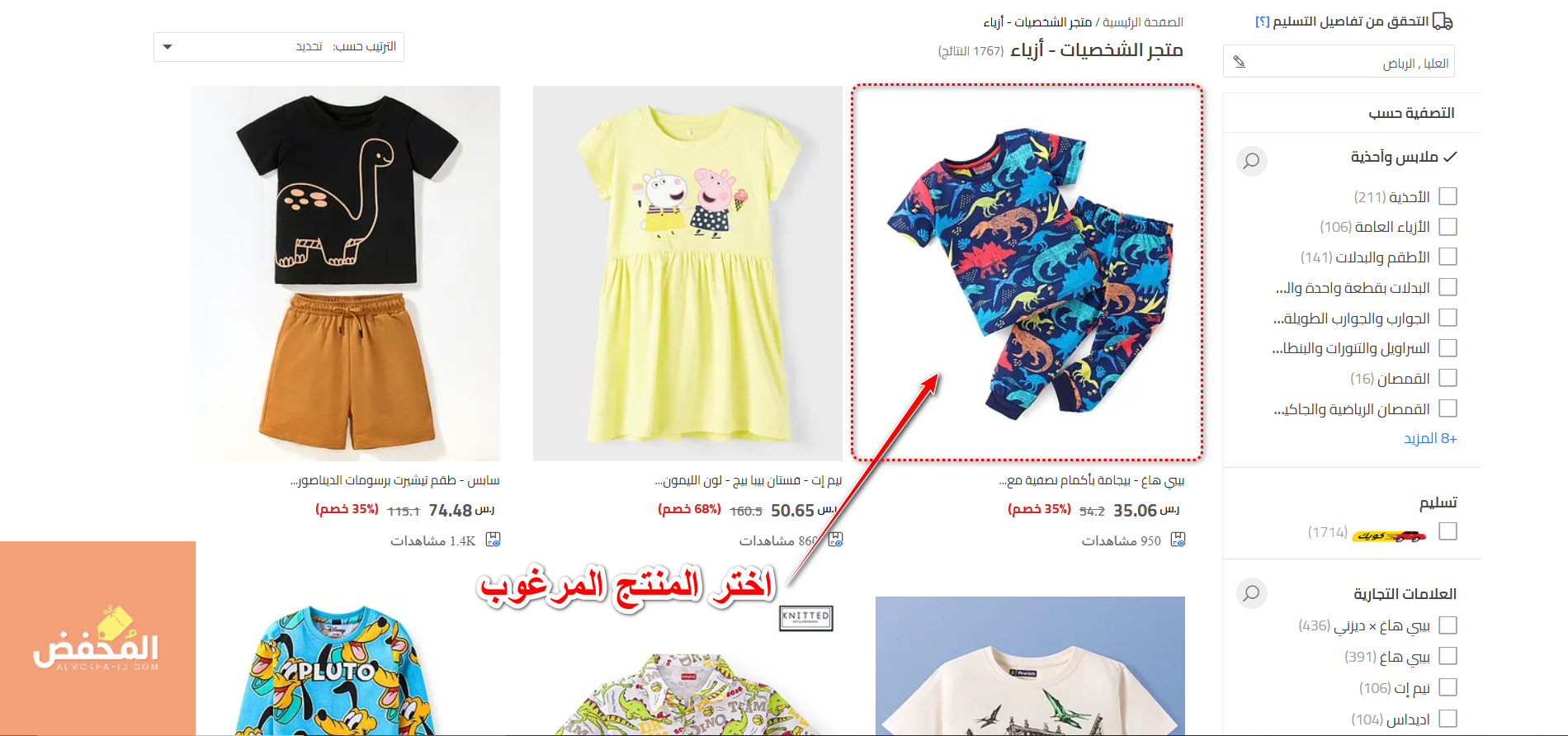Click save icon under yellow Peppa dress
Image resolution: width=1568 pixels, height=736 pixels.
coord(836,540)
